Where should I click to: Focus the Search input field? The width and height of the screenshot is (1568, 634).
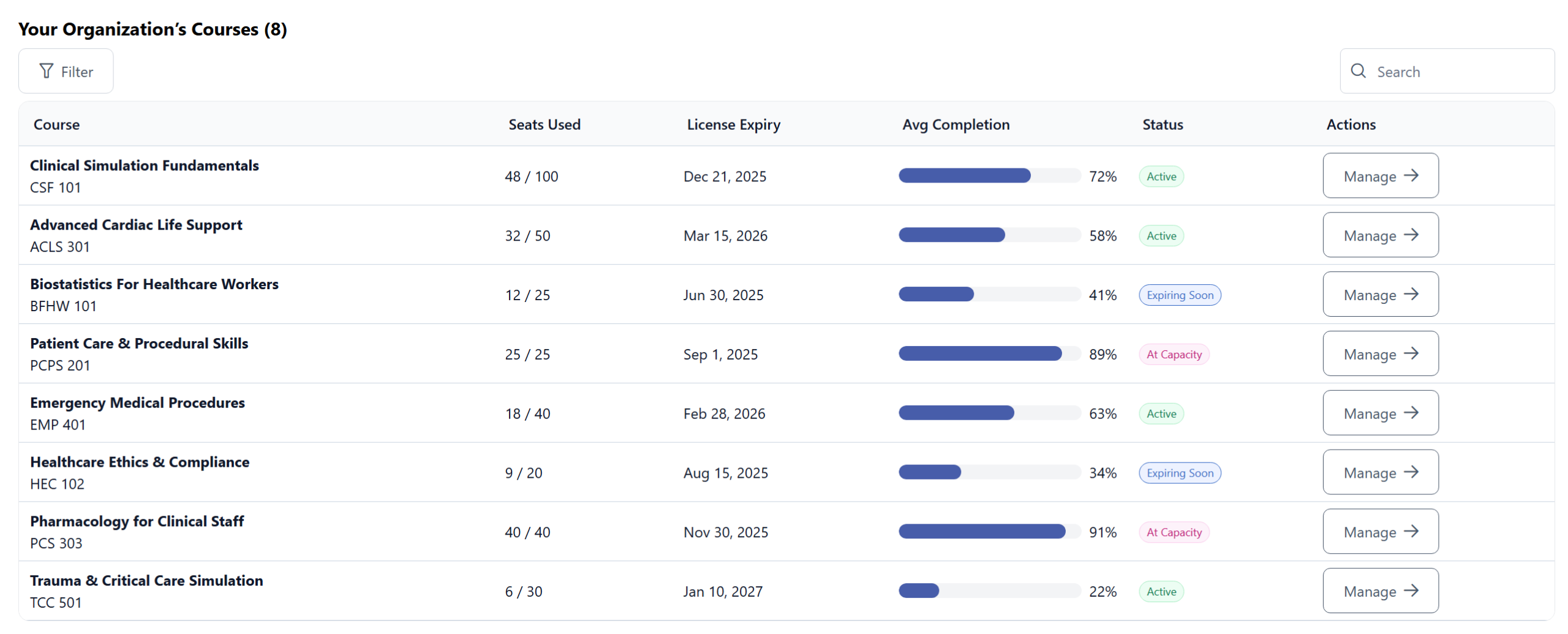[1446, 71]
